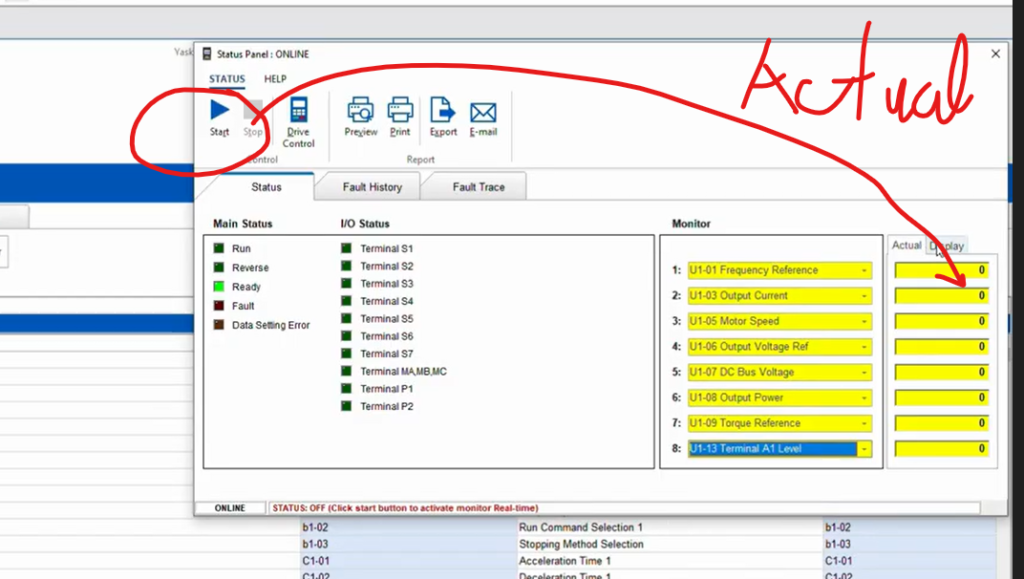The image size is (1024, 579).
Task: Open the Fault Trace tab
Action: click(478, 187)
